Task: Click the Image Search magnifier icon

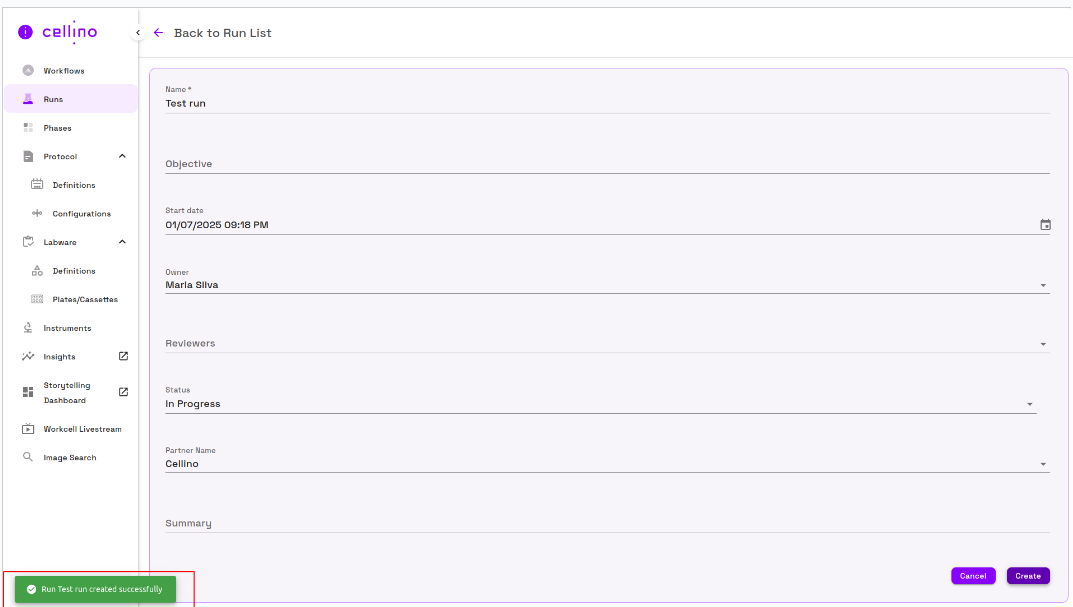Action: click(28, 457)
